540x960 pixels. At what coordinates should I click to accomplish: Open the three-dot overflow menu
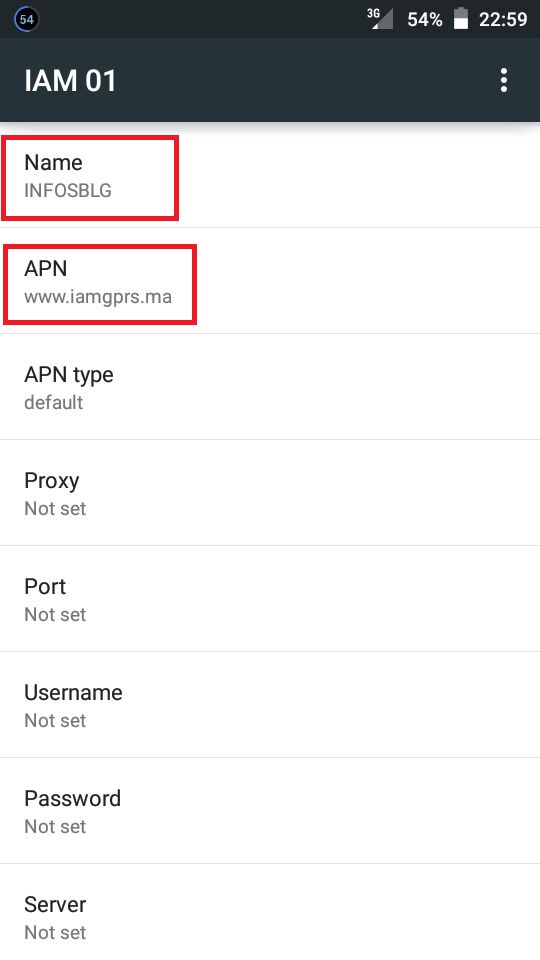click(x=503, y=80)
